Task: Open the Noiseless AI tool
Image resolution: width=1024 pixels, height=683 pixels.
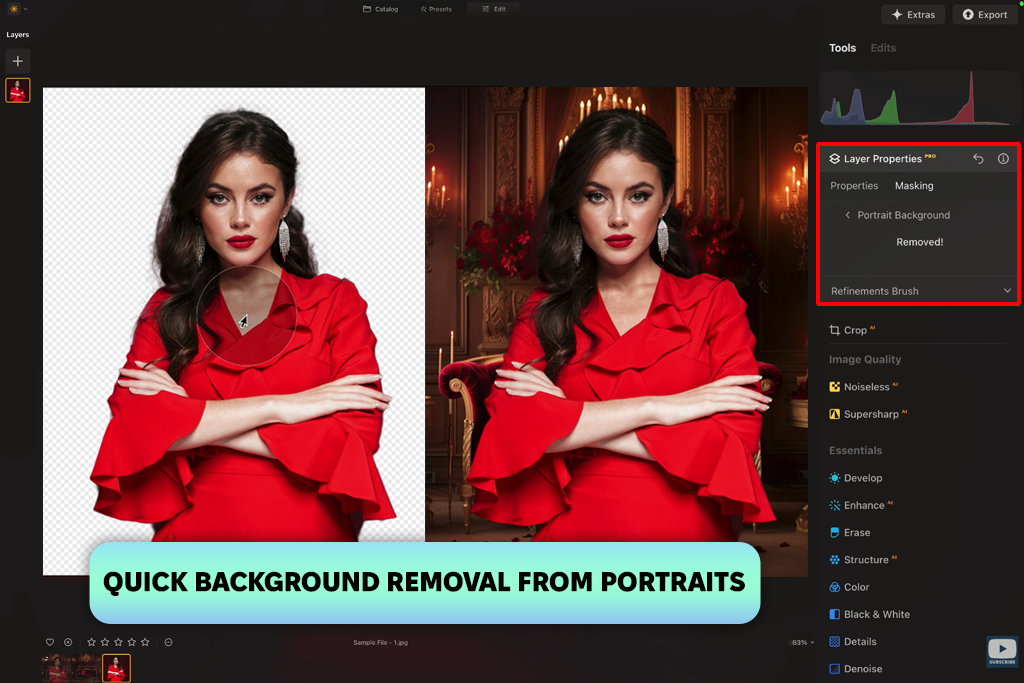Action: click(x=863, y=387)
